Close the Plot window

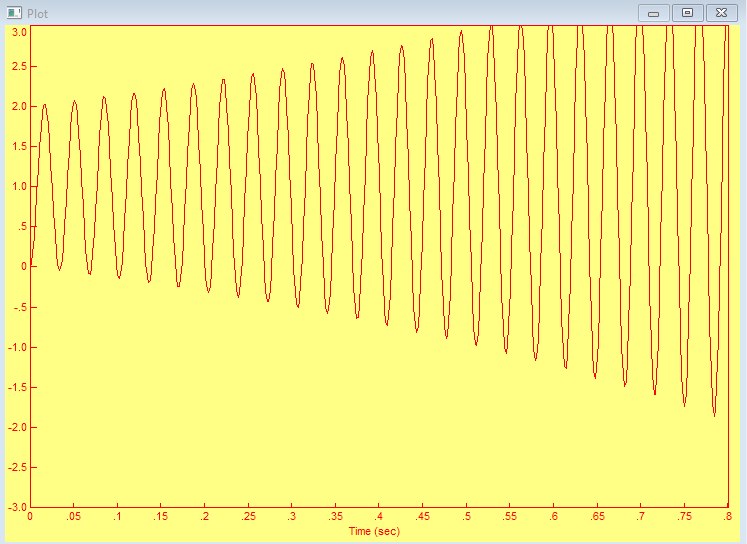721,13
